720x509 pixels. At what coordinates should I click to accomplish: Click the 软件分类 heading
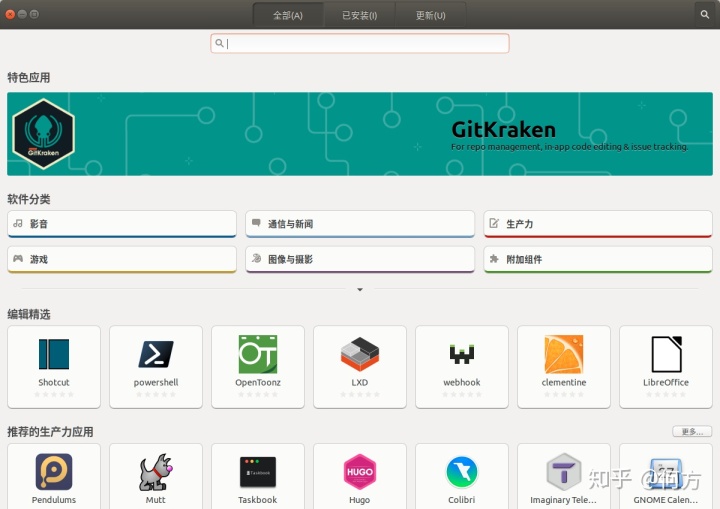pyautogui.click(x=28, y=199)
